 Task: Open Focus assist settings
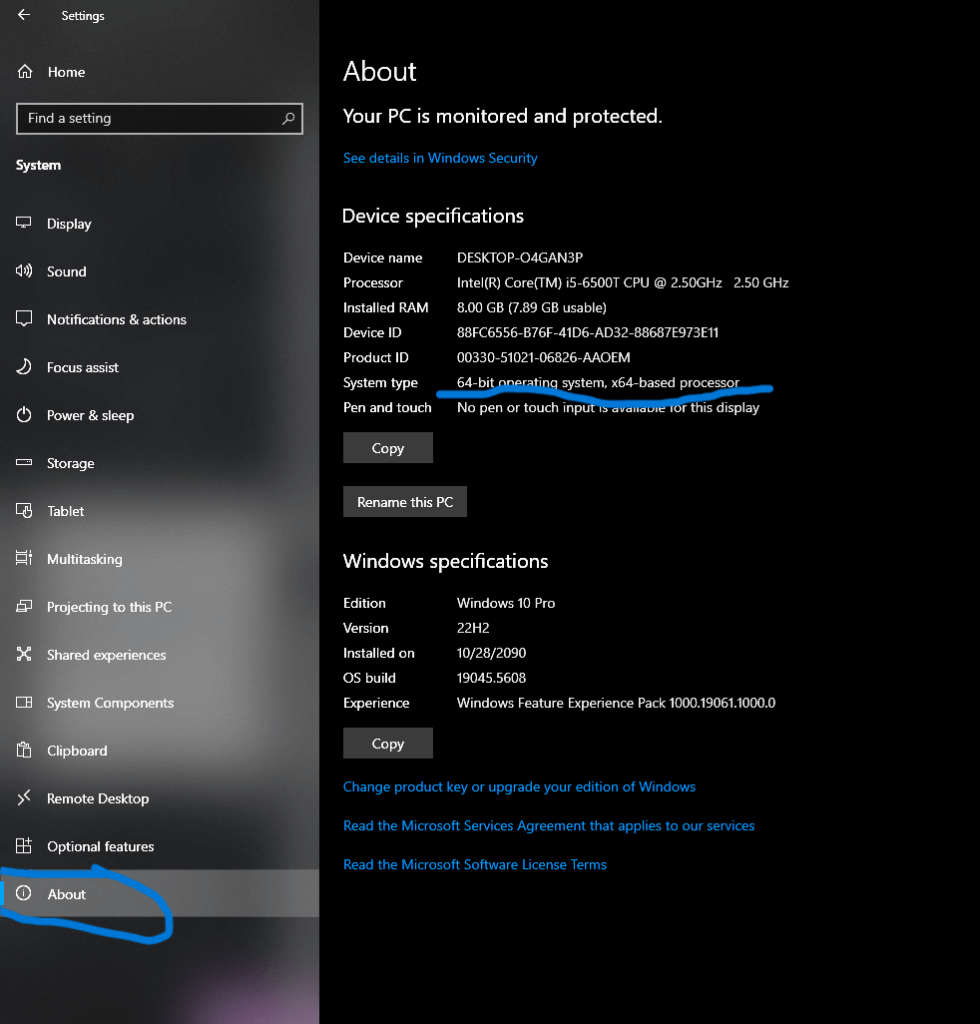tap(159, 367)
